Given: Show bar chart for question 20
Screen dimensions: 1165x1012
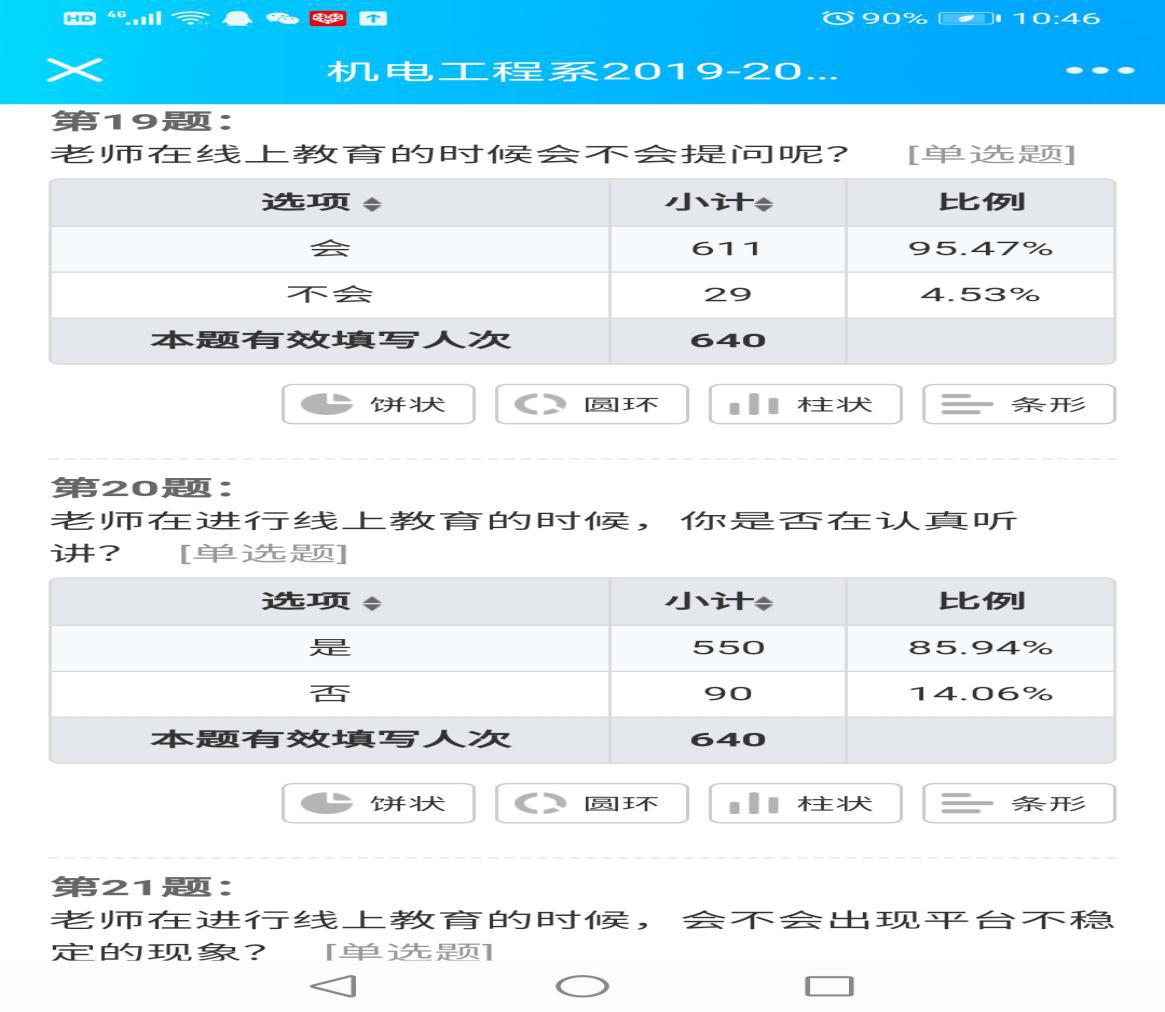Looking at the screenshot, I should click(x=1017, y=803).
